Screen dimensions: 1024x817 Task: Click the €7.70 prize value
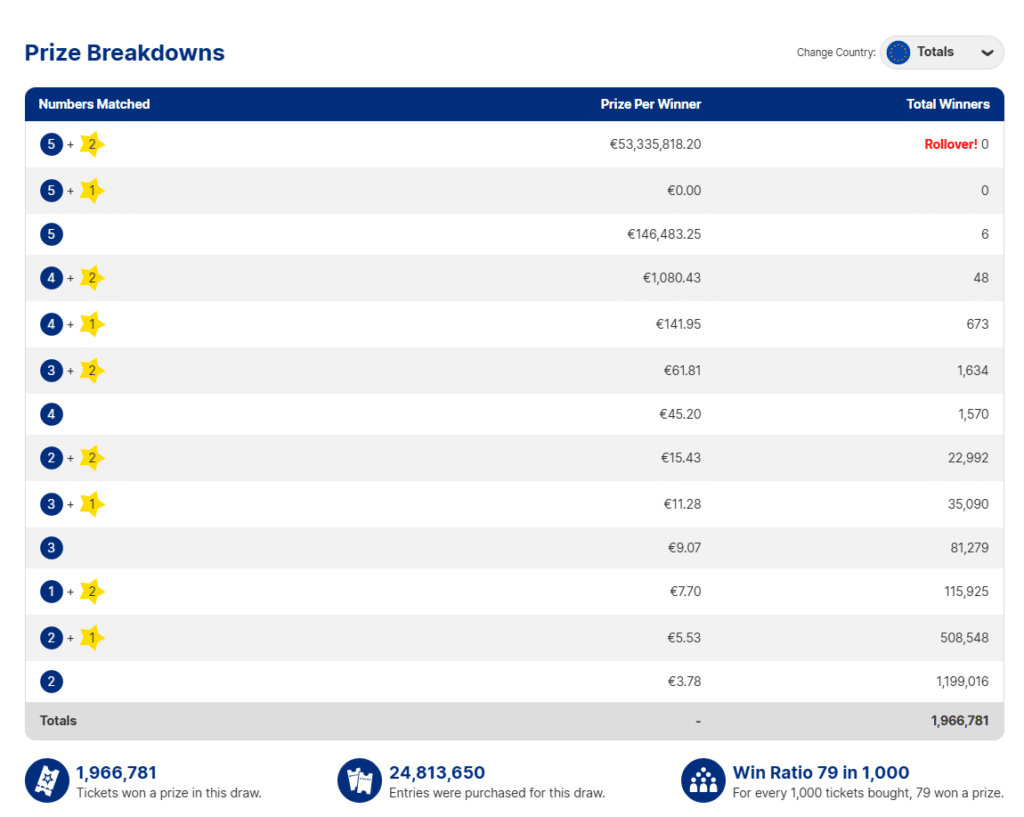[x=685, y=592]
